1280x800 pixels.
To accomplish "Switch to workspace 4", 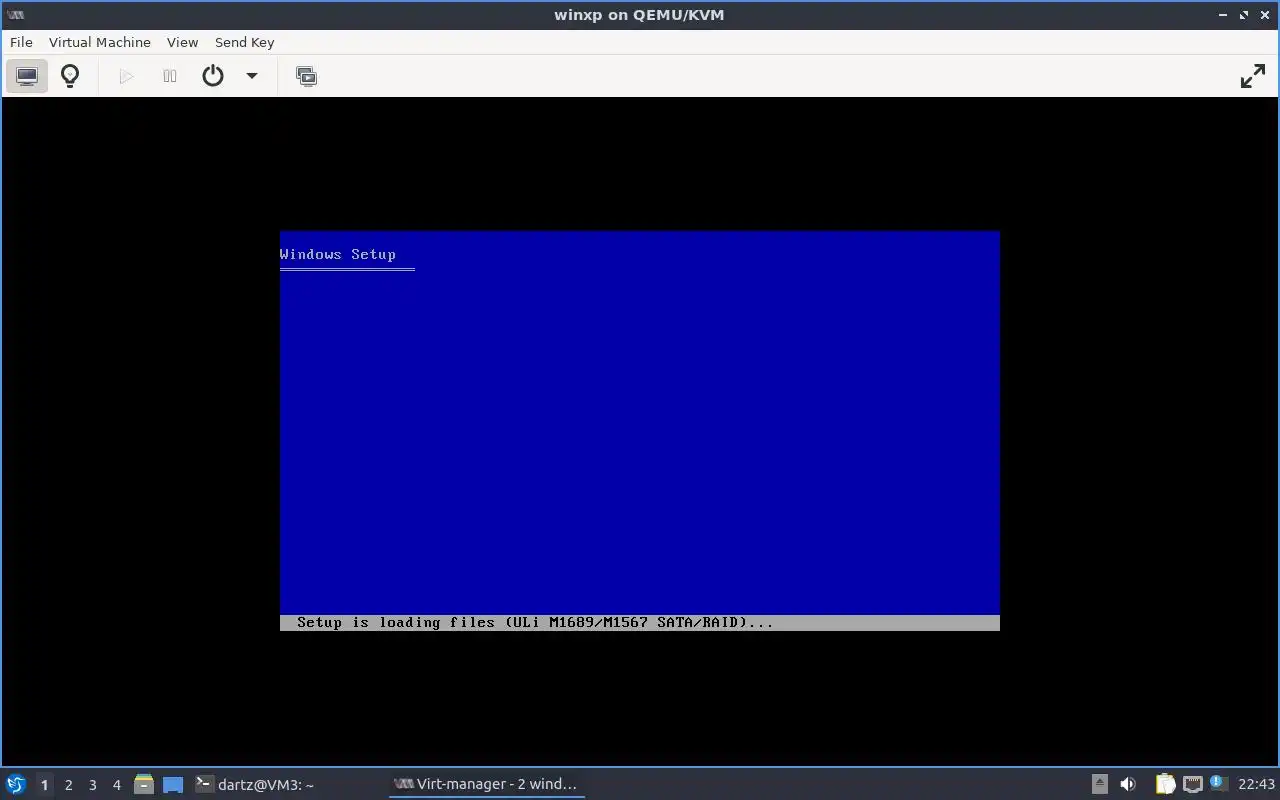I will 116,785.
